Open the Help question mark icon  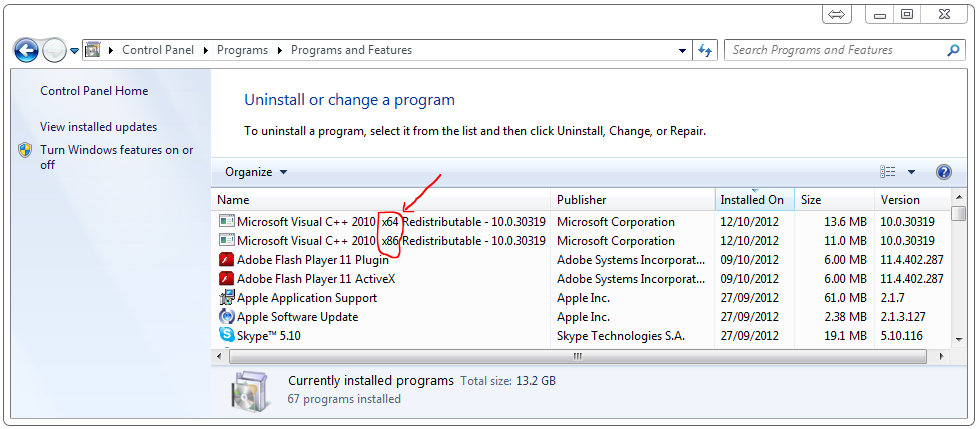click(944, 172)
